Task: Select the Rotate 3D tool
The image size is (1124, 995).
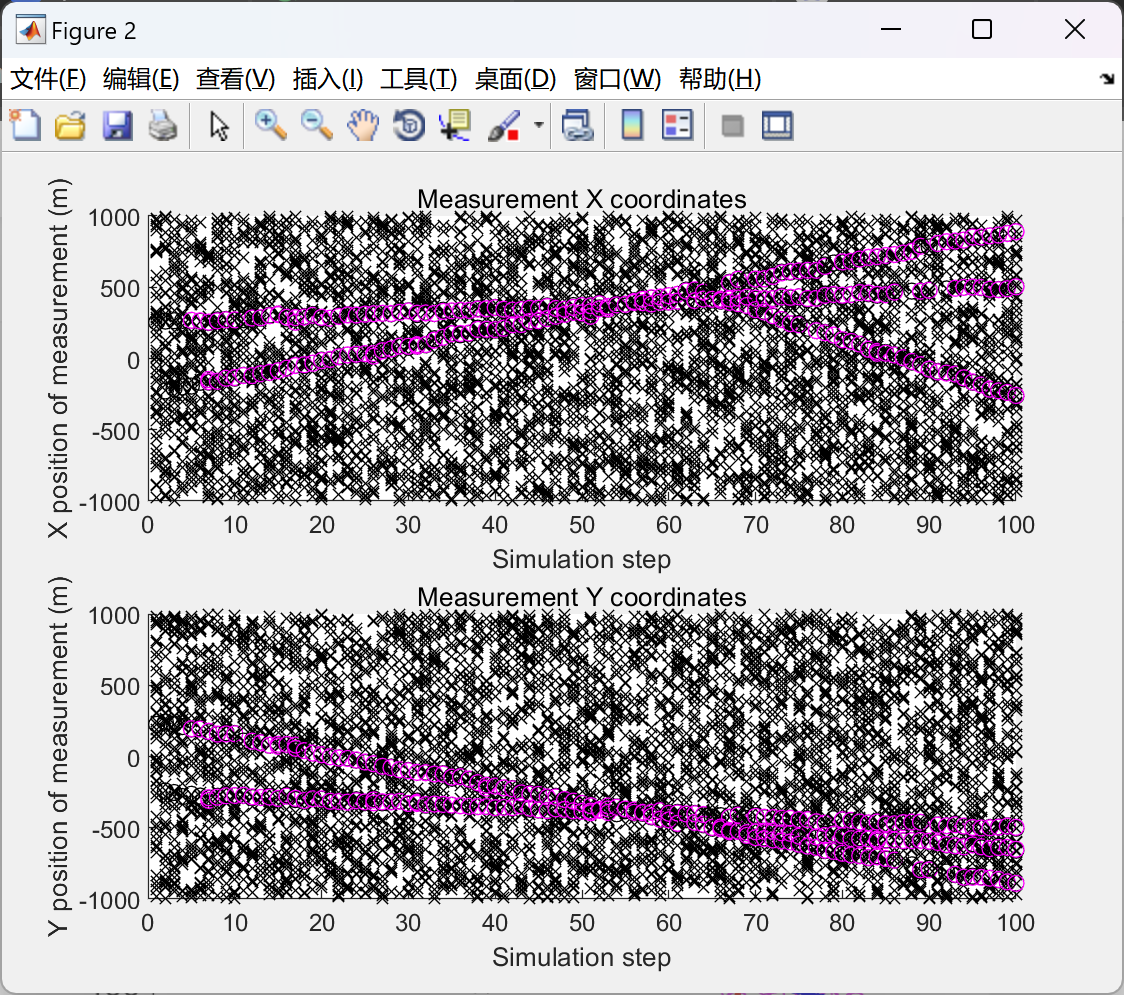Action: coord(409,125)
